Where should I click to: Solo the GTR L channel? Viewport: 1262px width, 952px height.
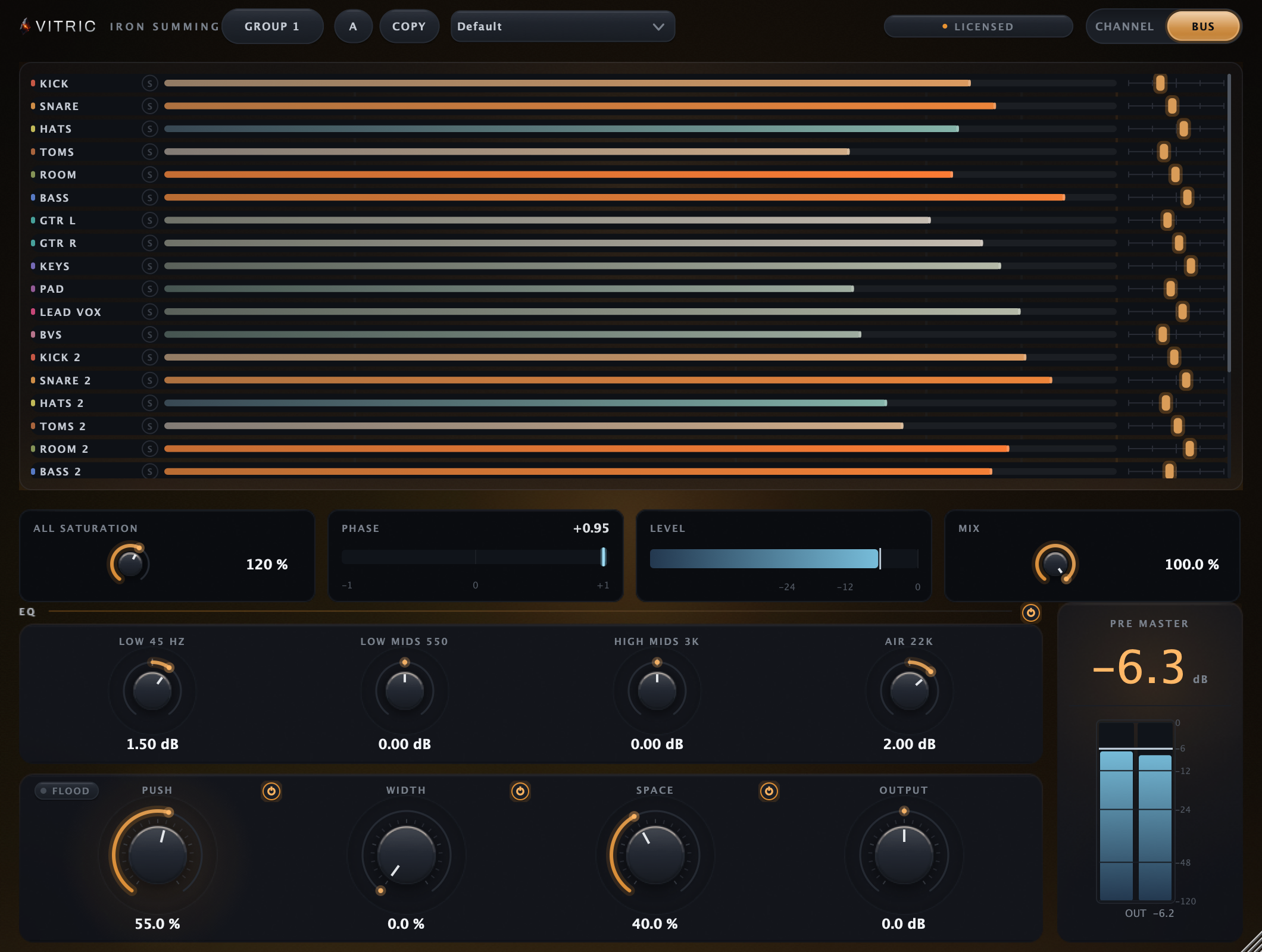click(x=149, y=220)
